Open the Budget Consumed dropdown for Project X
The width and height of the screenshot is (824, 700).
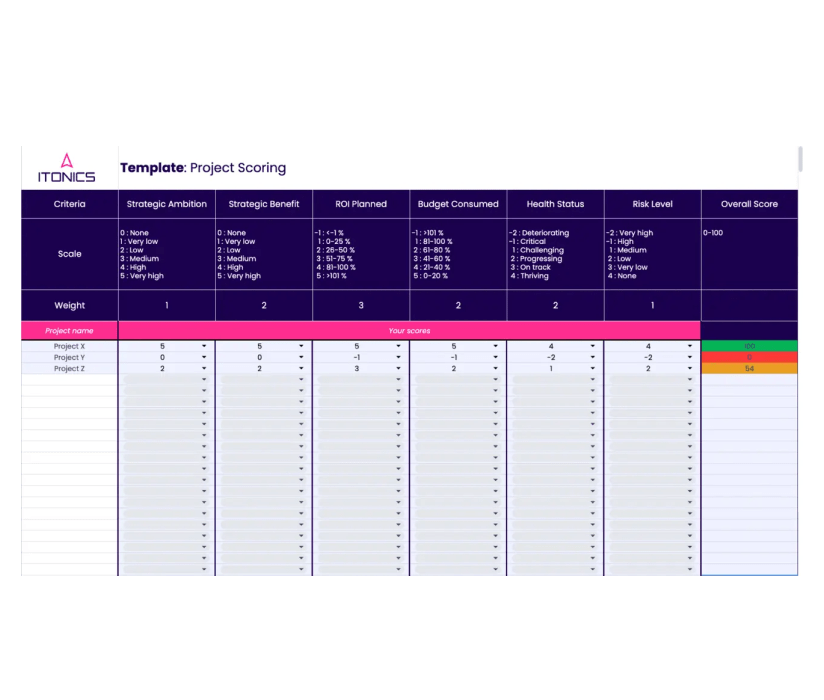(x=495, y=345)
